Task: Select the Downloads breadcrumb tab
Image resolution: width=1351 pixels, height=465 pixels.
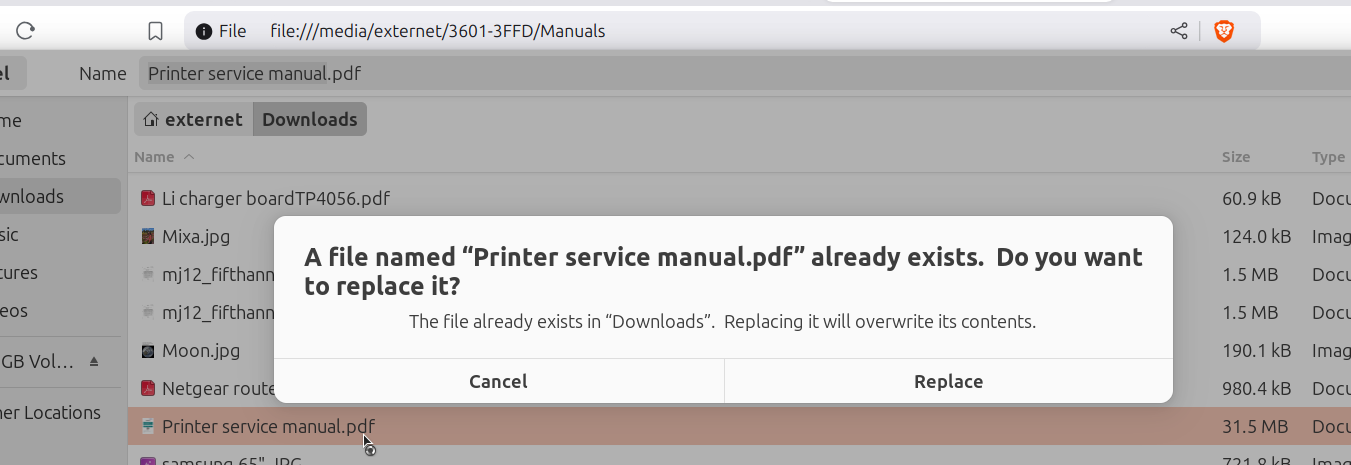Action: [310, 119]
